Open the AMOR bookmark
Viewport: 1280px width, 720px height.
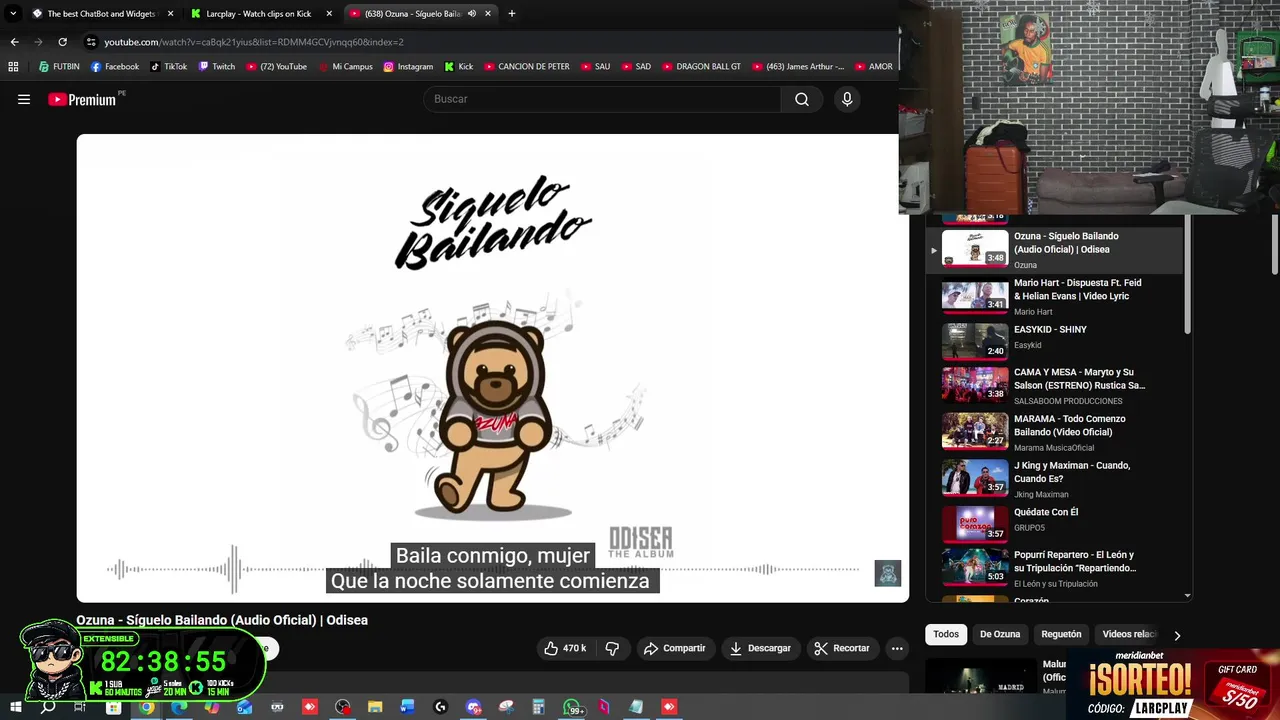point(872,67)
